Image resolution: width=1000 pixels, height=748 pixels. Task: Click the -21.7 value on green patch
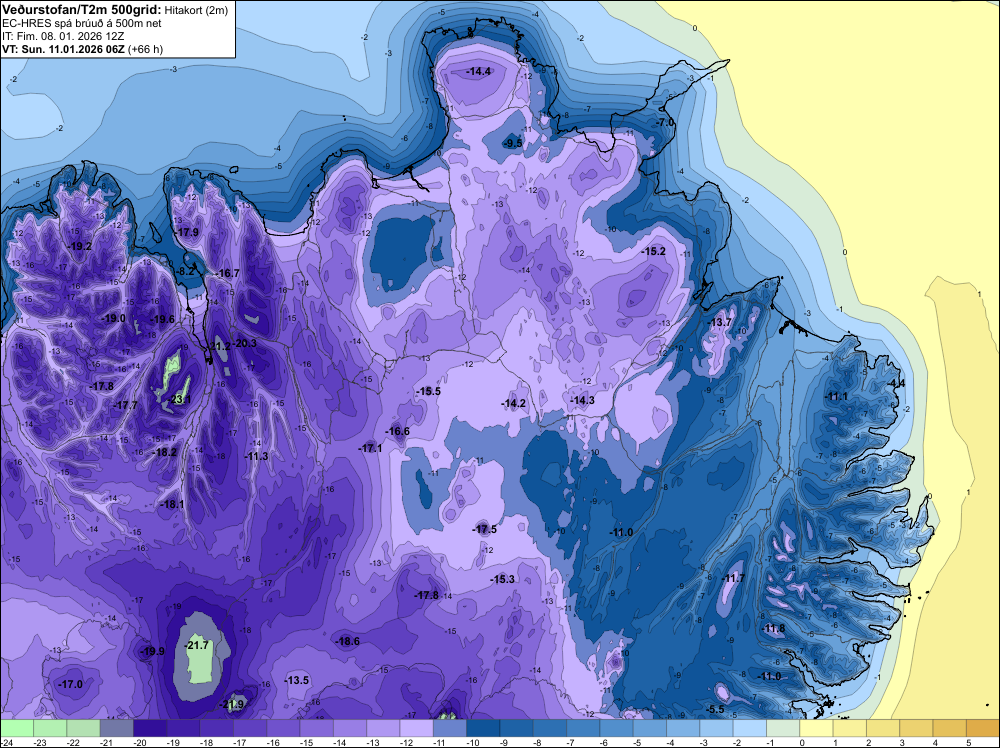point(197,645)
